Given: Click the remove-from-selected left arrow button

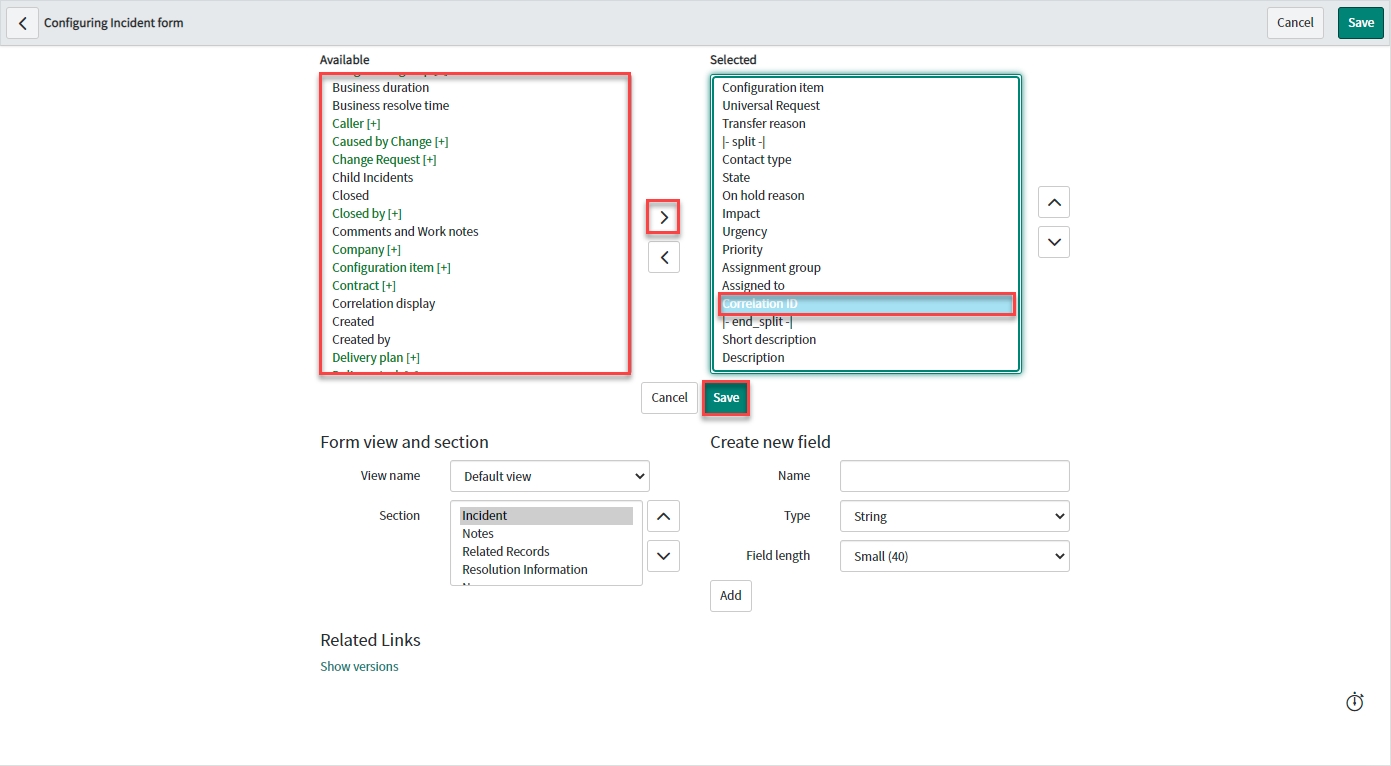Looking at the screenshot, I should click(664, 257).
